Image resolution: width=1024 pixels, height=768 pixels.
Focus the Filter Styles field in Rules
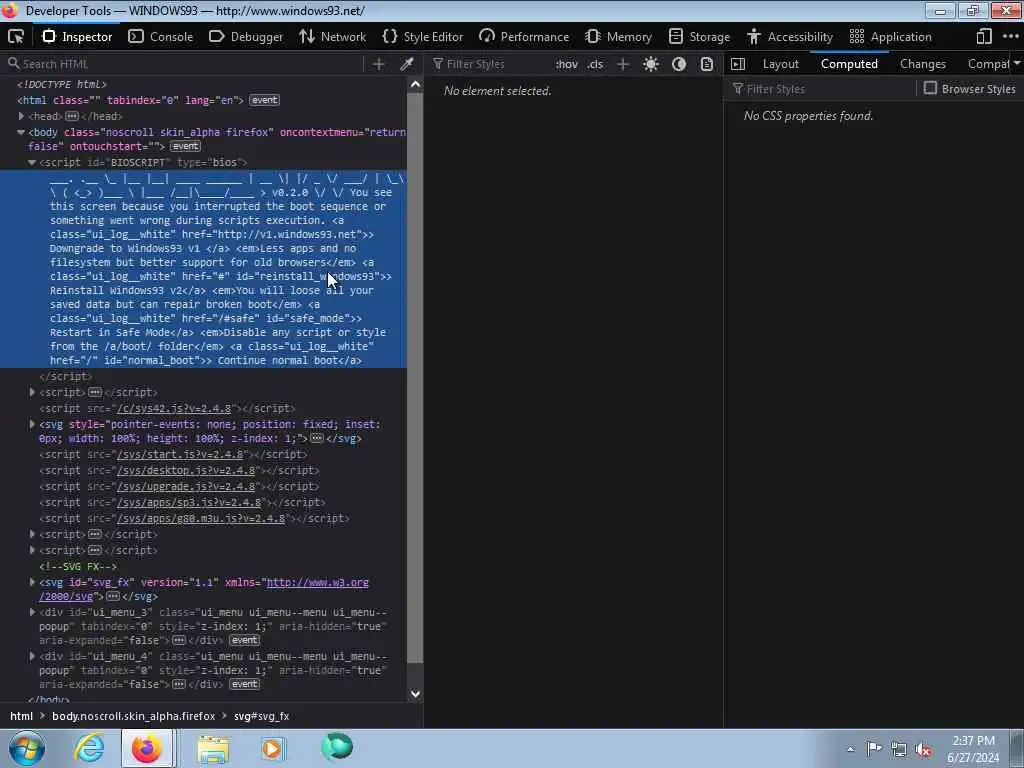[490, 64]
